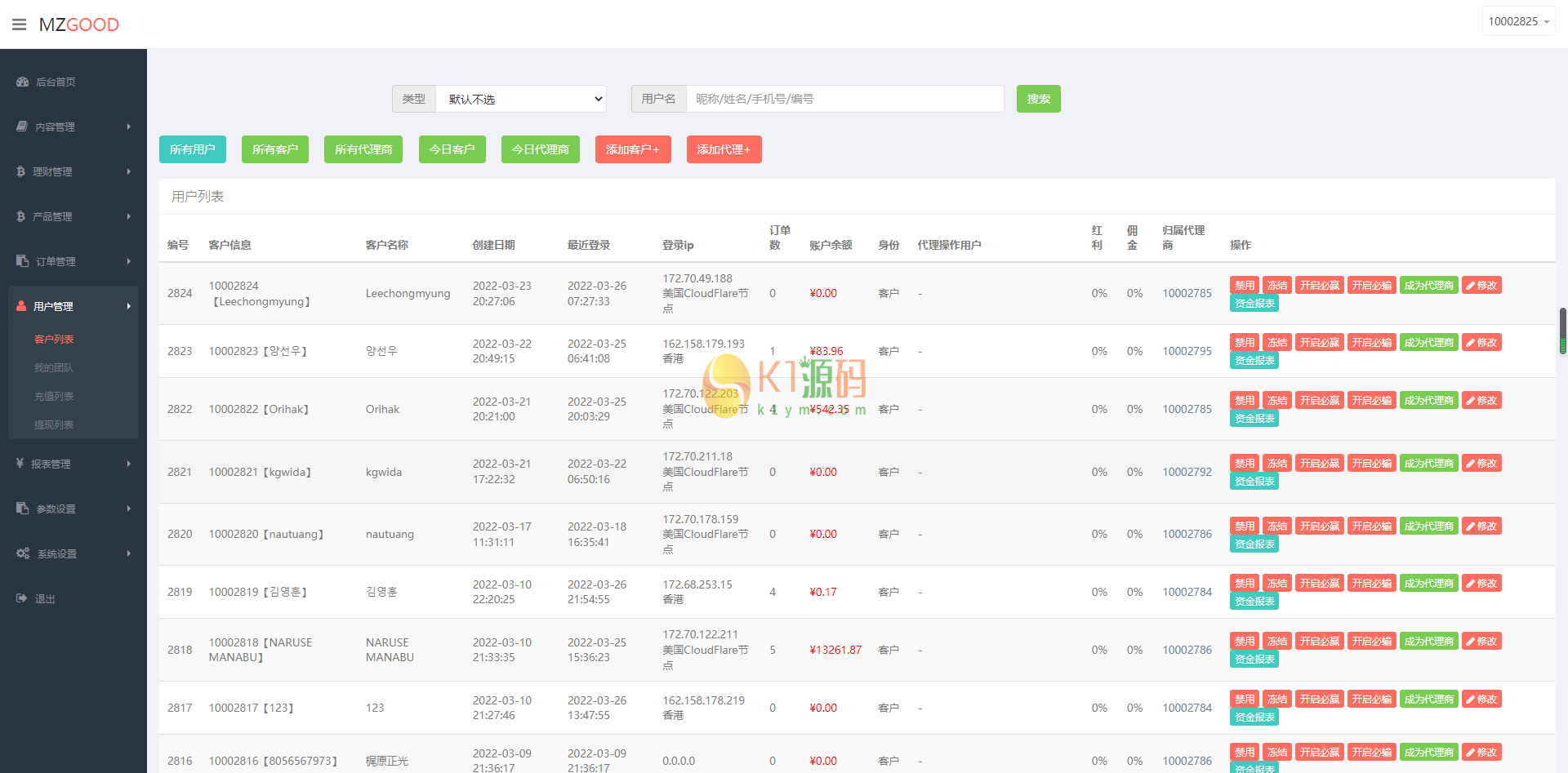Expand the 参数设置 sidebar arrow
Image resolution: width=1568 pixels, height=773 pixels.
point(128,509)
